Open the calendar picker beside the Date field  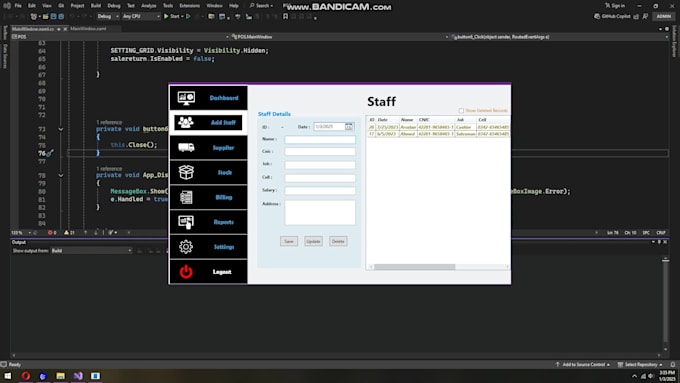tap(349, 126)
